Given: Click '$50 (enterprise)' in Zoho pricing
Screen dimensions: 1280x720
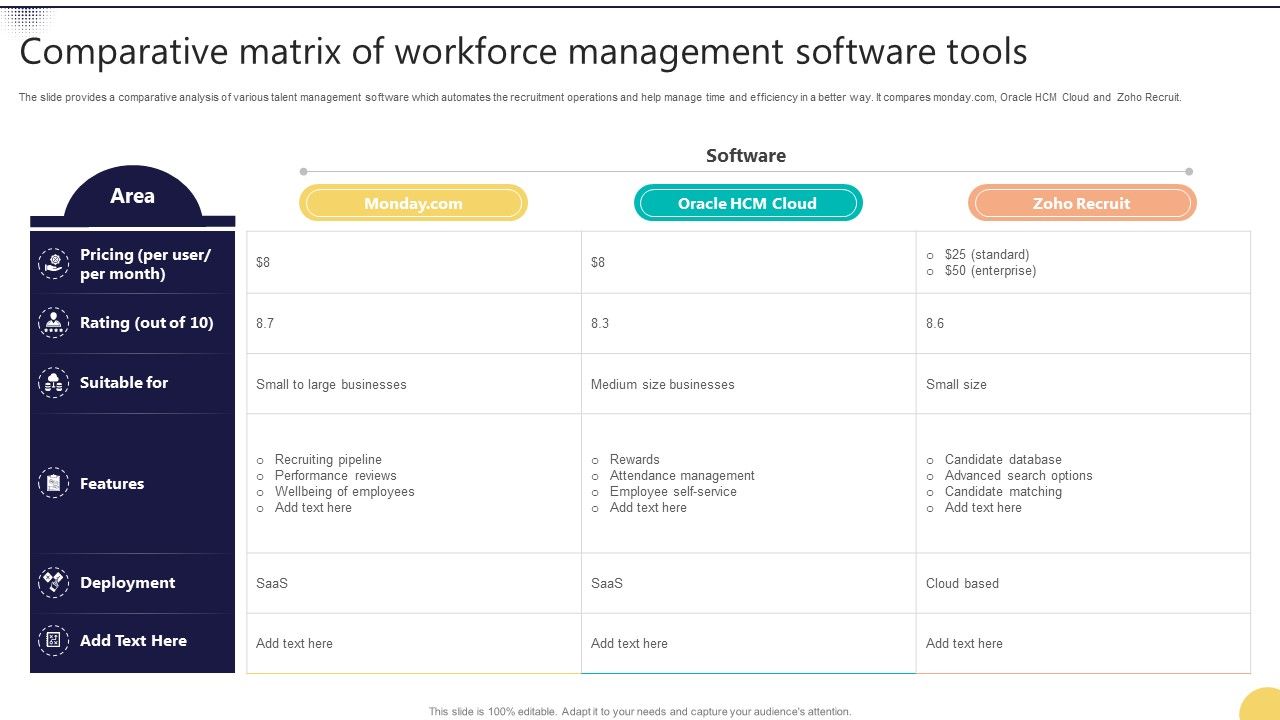Looking at the screenshot, I should (990, 271).
